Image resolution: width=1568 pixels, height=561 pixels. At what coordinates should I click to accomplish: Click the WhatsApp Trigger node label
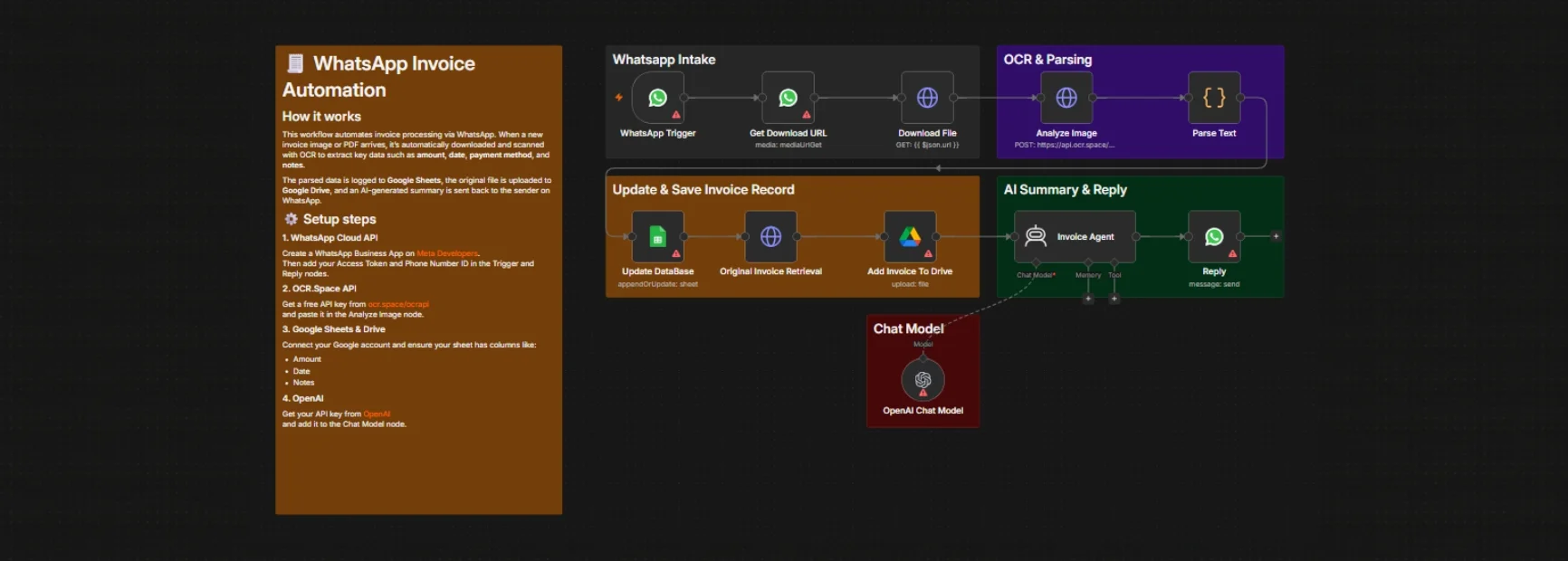tap(657, 133)
